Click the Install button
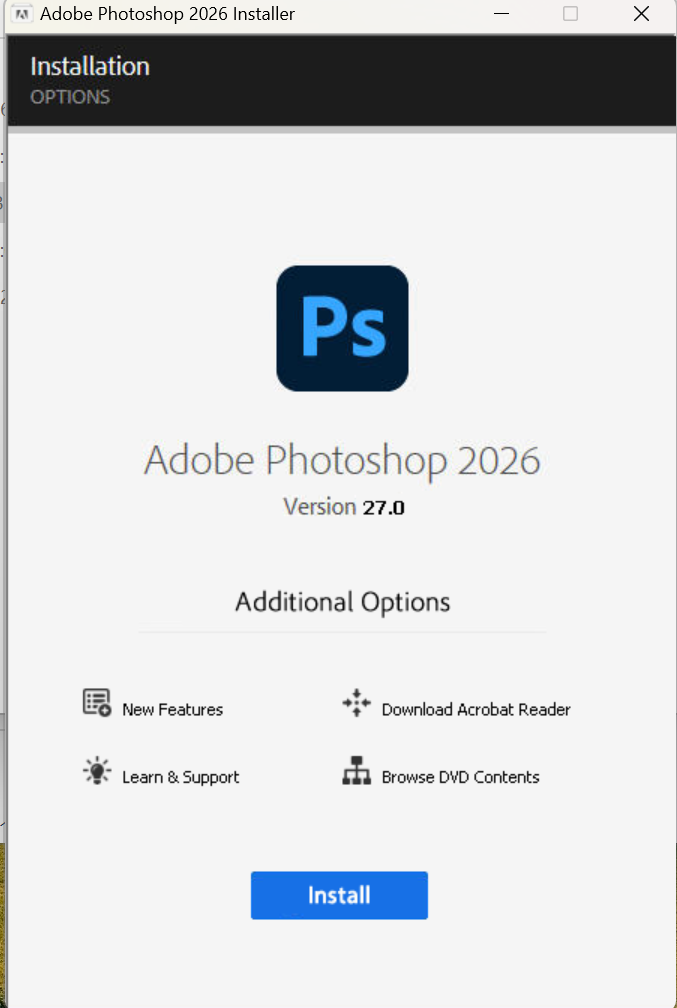The width and height of the screenshot is (677, 1008). coord(339,895)
